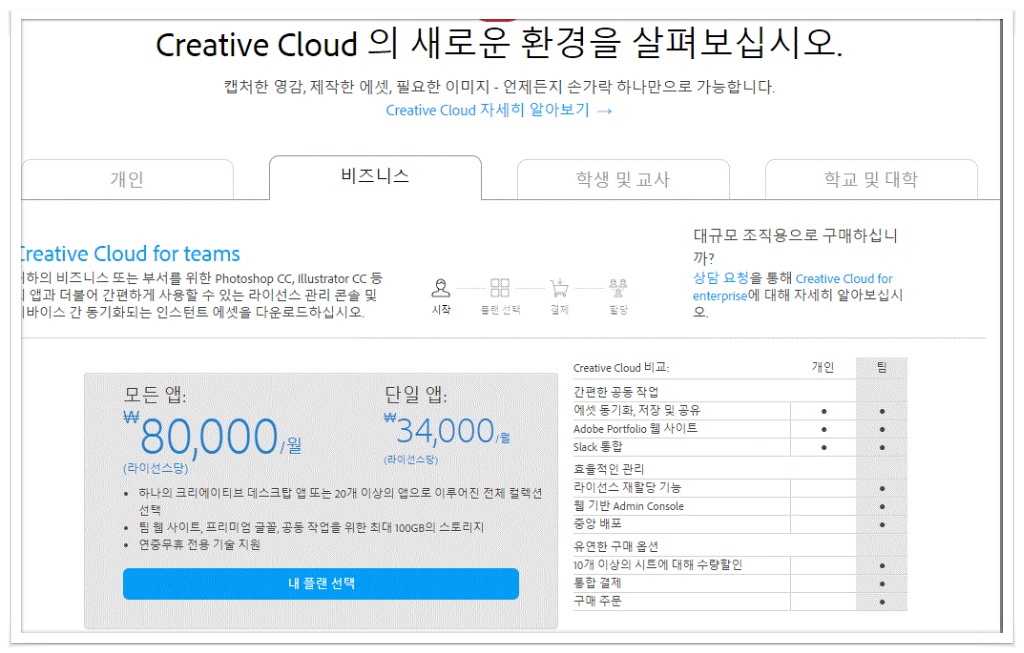Click the 구매 주문 row
Image resolution: width=1024 pixels, height=653 pixels.
(x=740, y=601)
